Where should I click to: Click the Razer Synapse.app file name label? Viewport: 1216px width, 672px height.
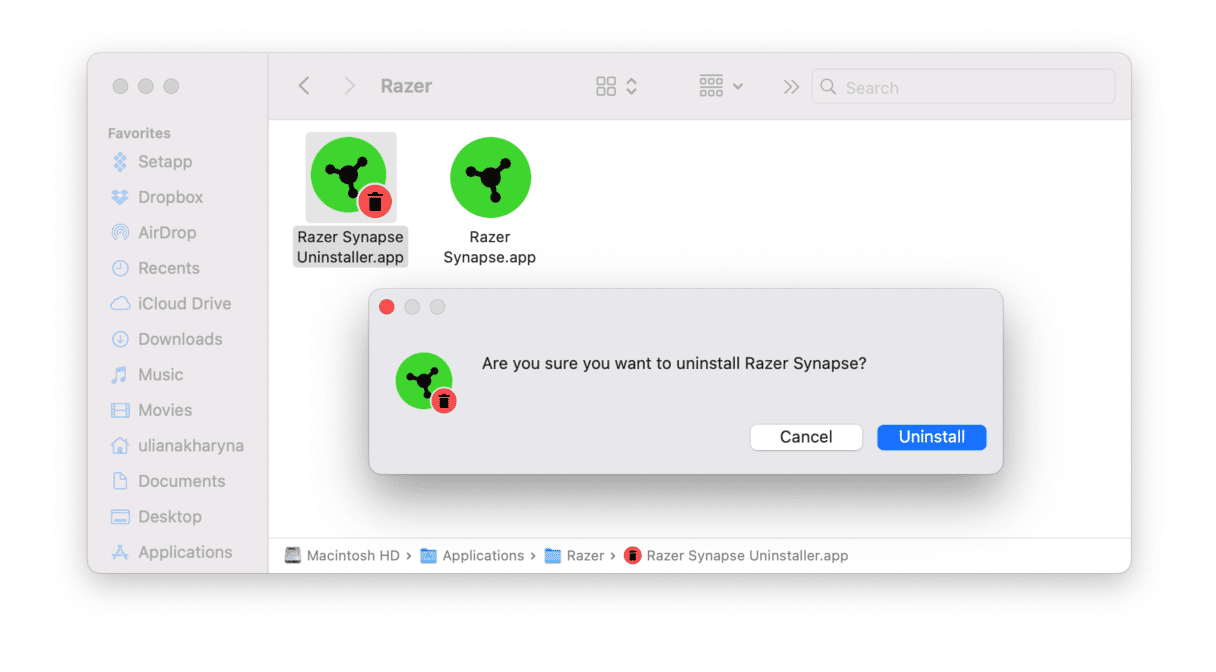(490, 247)
